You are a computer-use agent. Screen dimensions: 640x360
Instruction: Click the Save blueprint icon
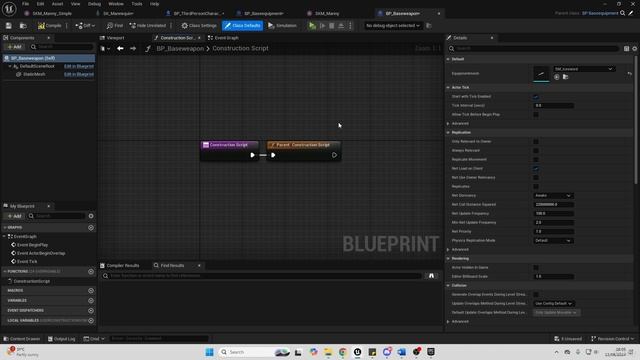coord(9,25)
